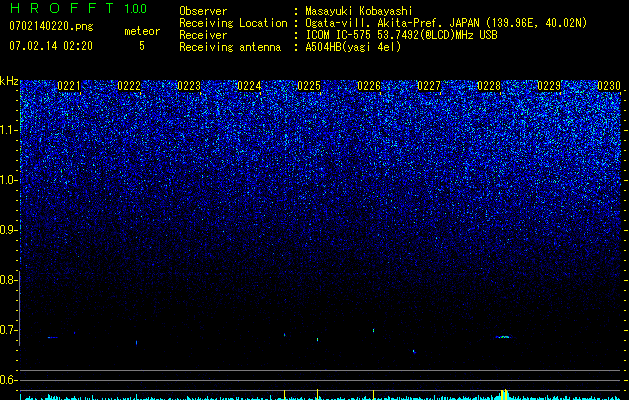Click the 0.7 kHz axis label

(7, 330)
